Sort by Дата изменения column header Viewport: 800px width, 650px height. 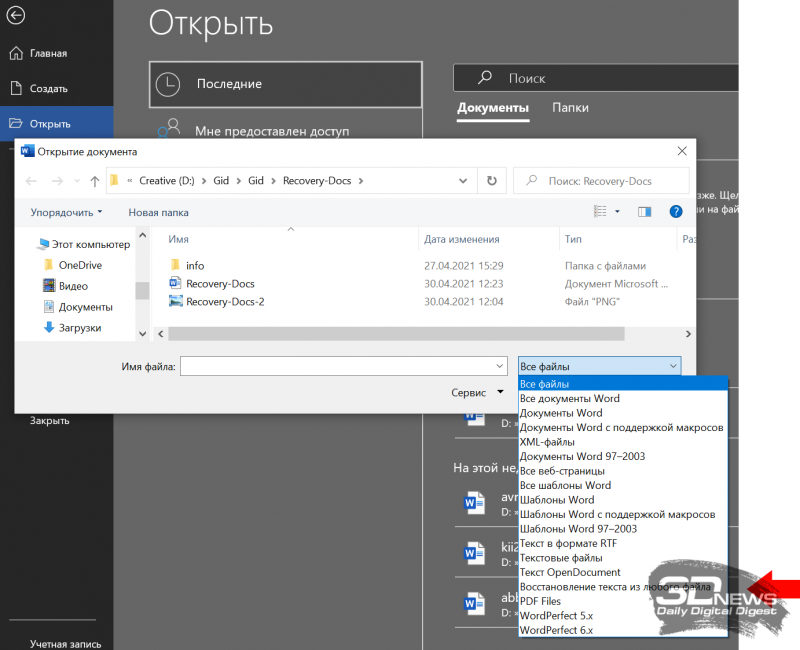tap(462, 239)
